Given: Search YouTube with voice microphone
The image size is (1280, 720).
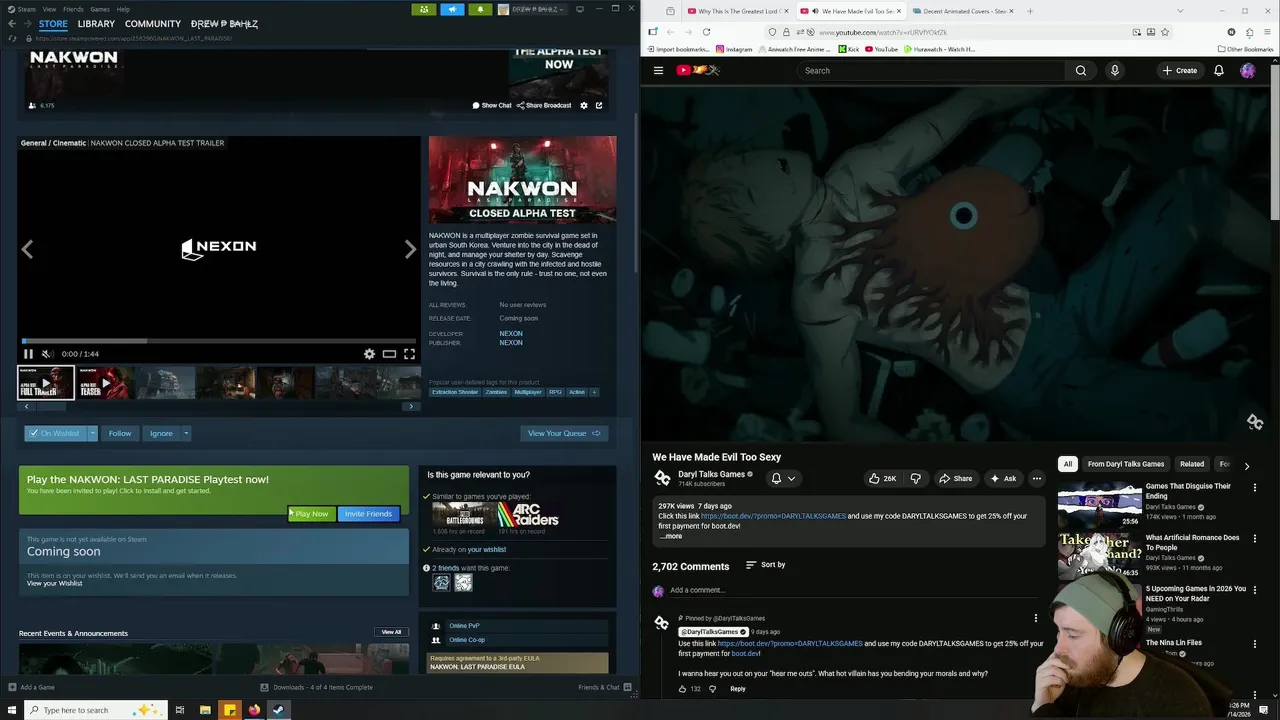Looking at the screenshot, I should click(x=1114, y=70).
